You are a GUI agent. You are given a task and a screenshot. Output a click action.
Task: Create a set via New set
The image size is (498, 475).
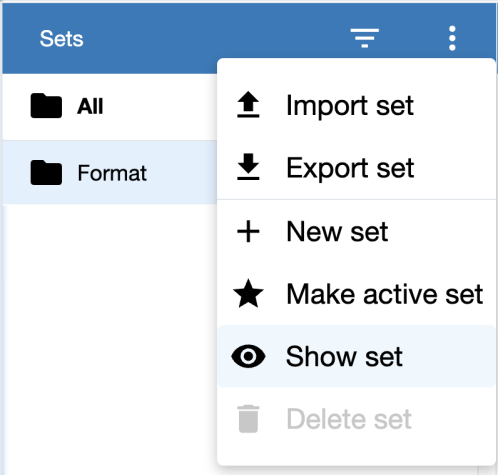click(x=356, y=231)
